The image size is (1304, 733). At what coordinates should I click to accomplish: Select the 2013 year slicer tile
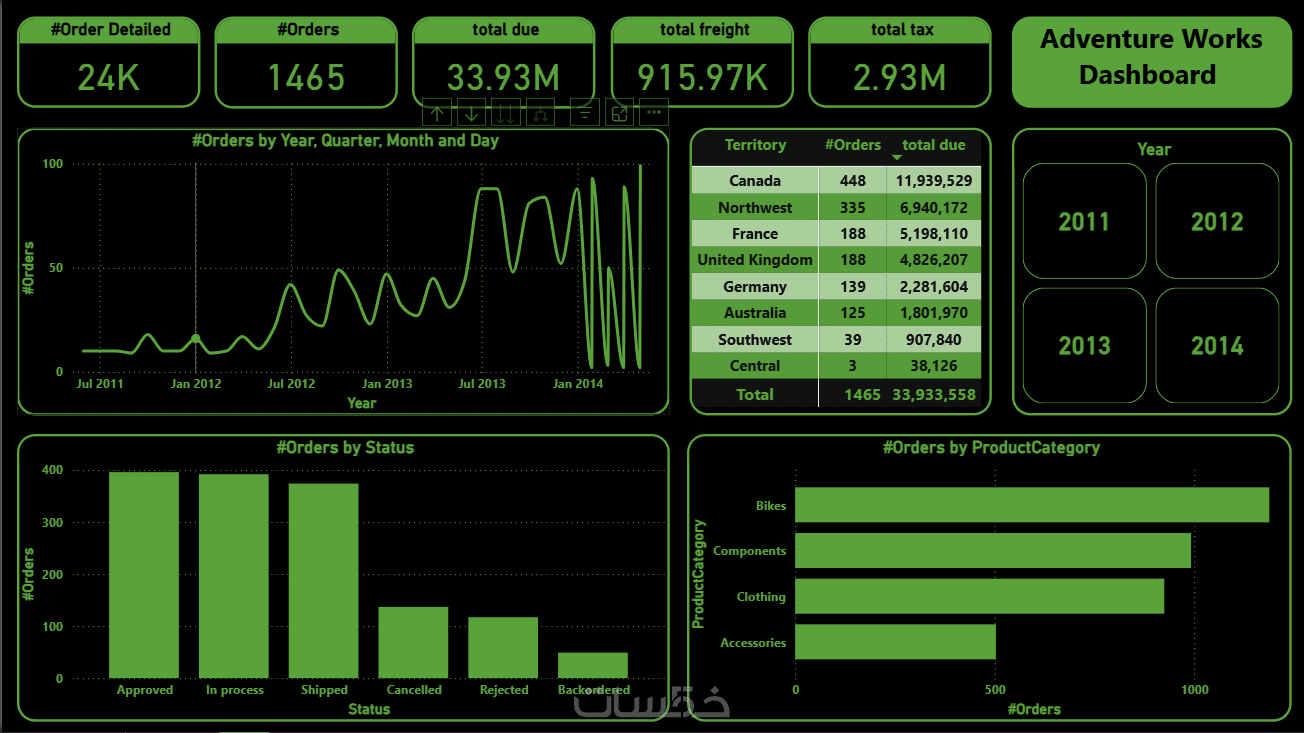[1084, 345]
